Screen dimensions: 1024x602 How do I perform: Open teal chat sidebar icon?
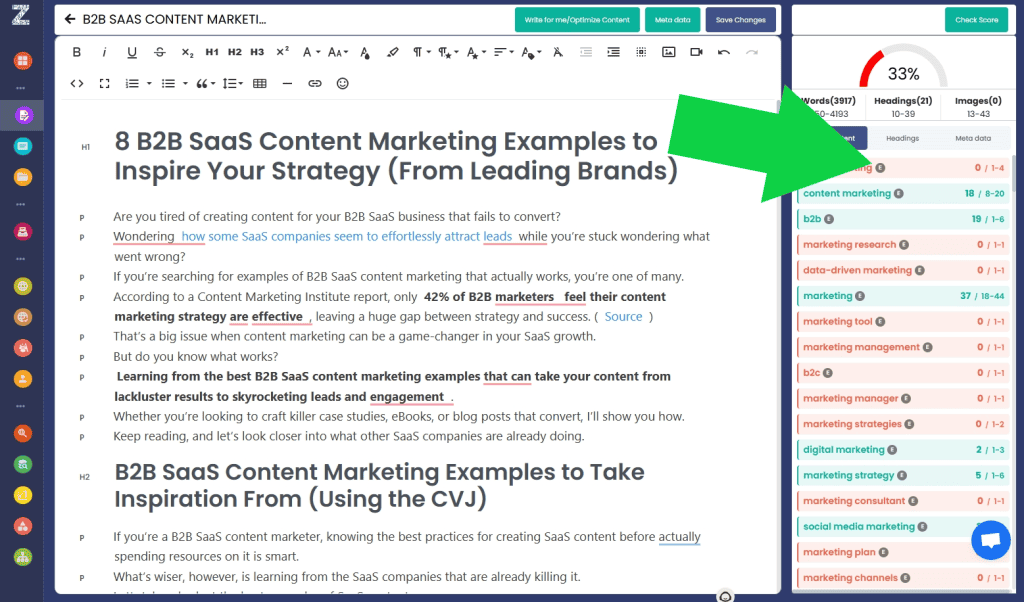pyautogui.click(x=23, y=146)
